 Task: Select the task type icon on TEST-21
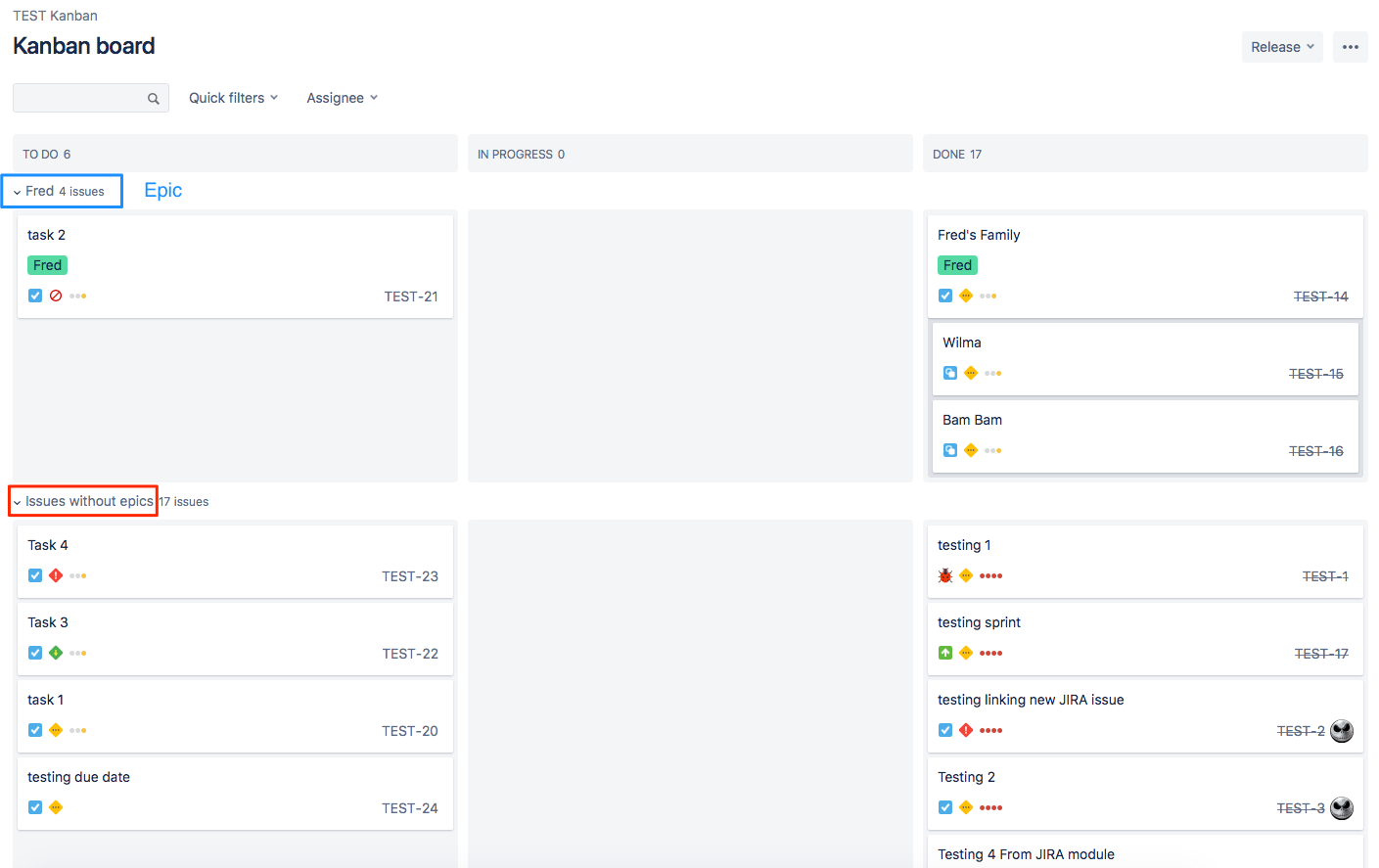(x=34, y=295)
